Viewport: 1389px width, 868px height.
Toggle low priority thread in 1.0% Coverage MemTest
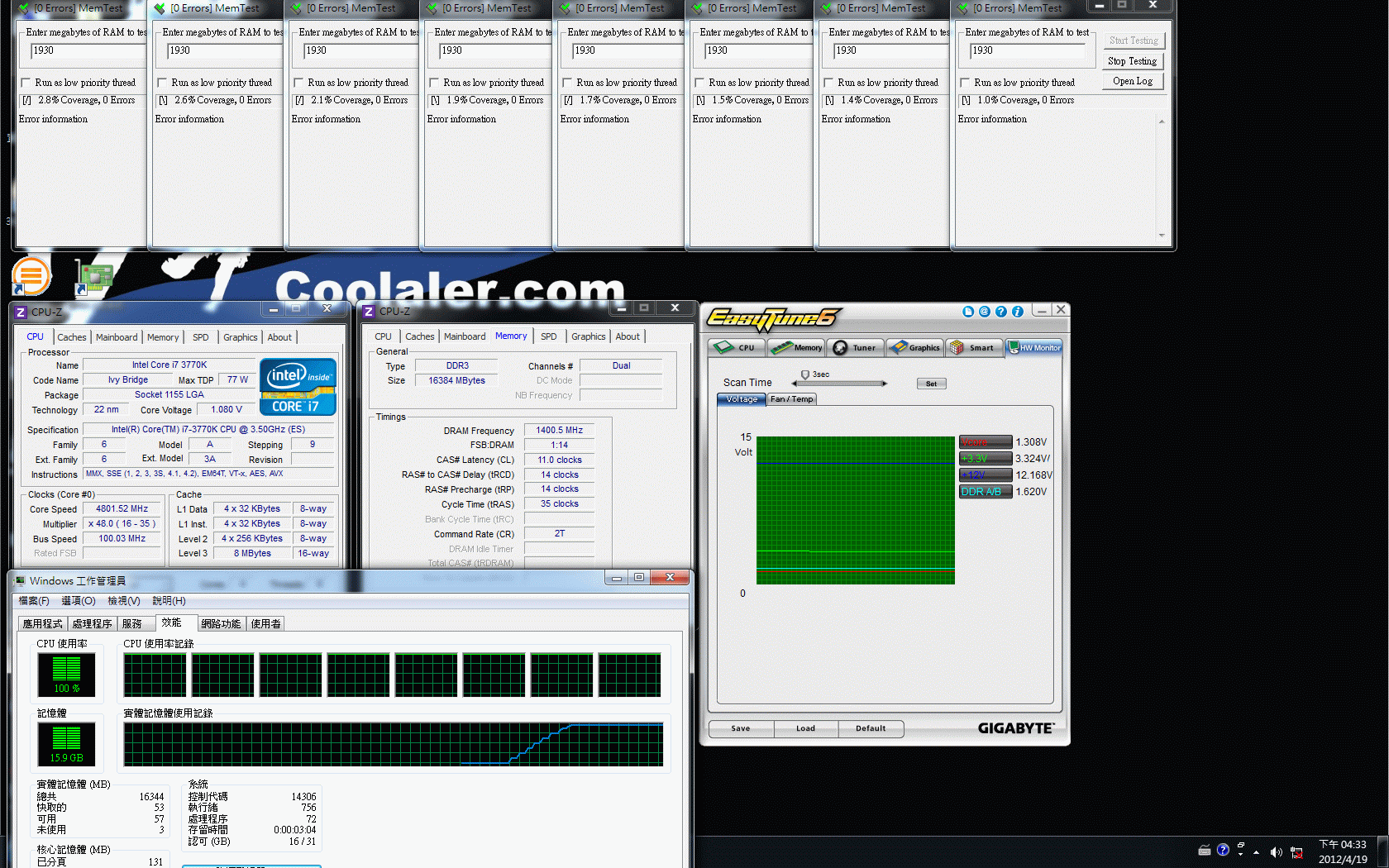click(x=965, y=83)
